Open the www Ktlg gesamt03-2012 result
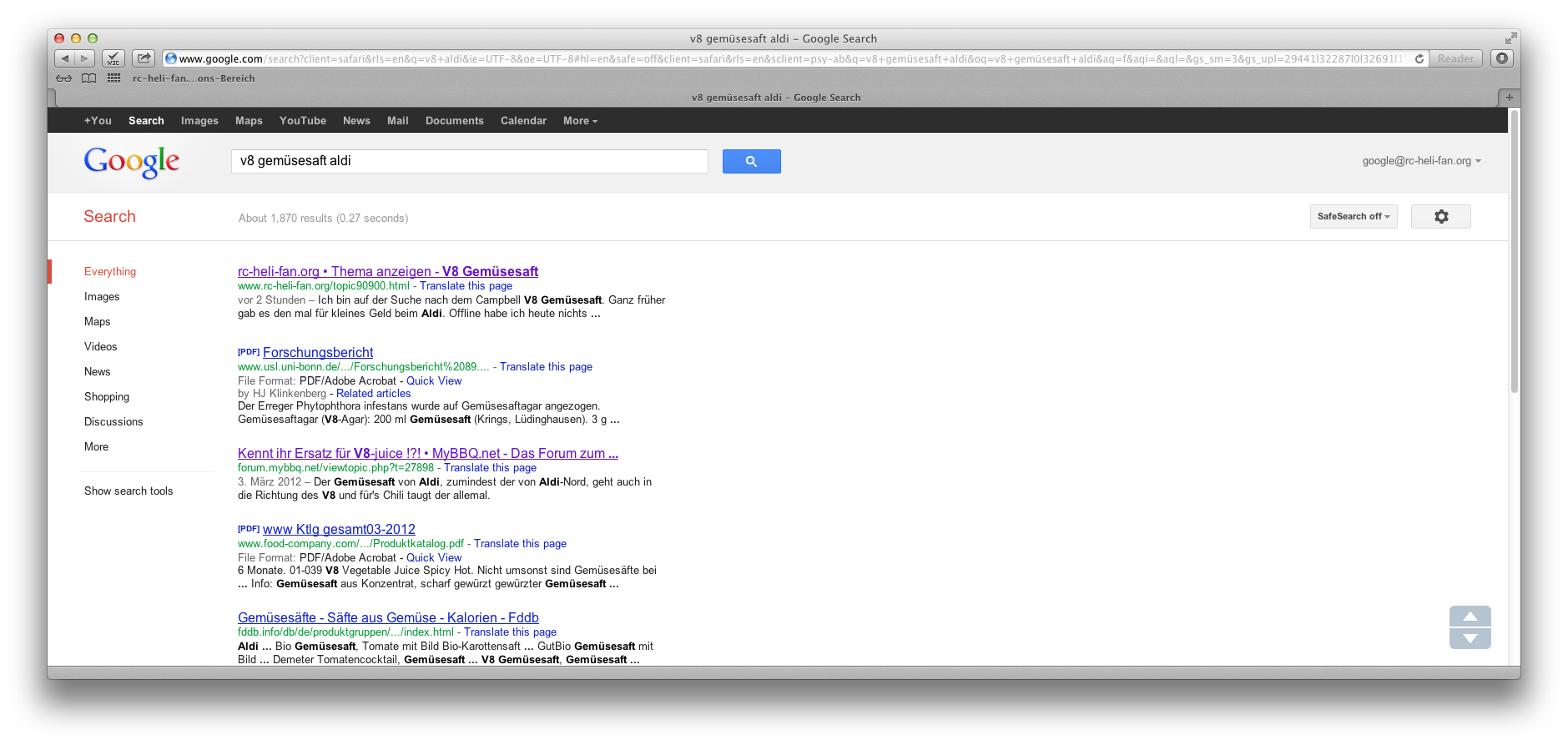This screenshot has width=1568, height=745. 339,530
